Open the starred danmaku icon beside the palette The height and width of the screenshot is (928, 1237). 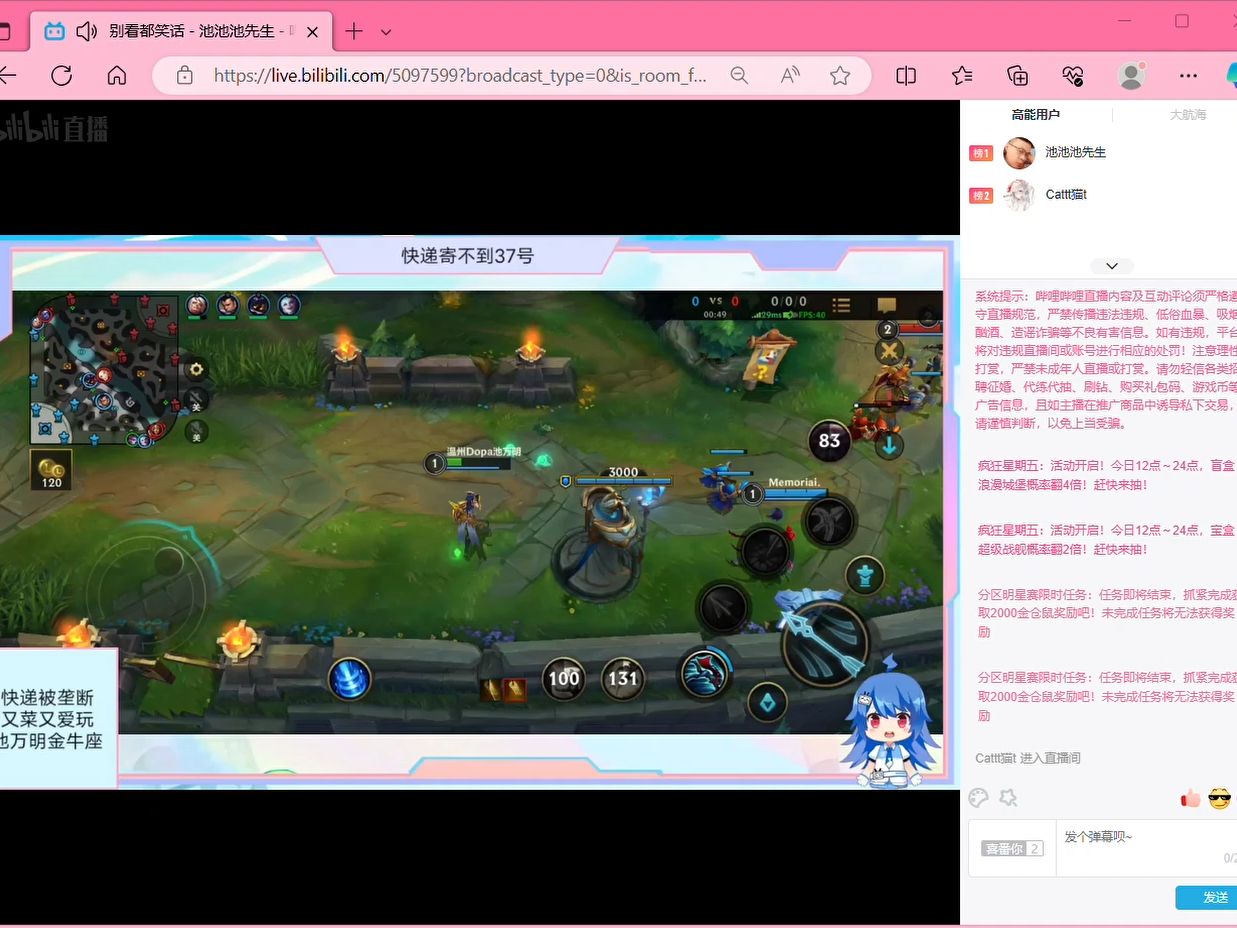(1008, 797)
